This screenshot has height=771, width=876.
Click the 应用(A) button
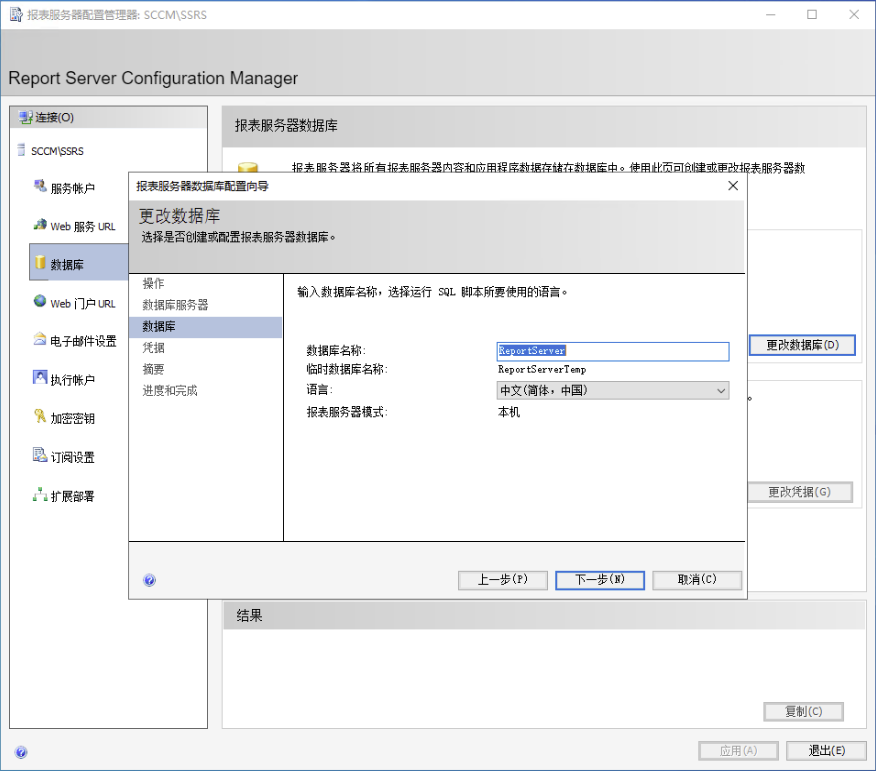click(738, 751)
